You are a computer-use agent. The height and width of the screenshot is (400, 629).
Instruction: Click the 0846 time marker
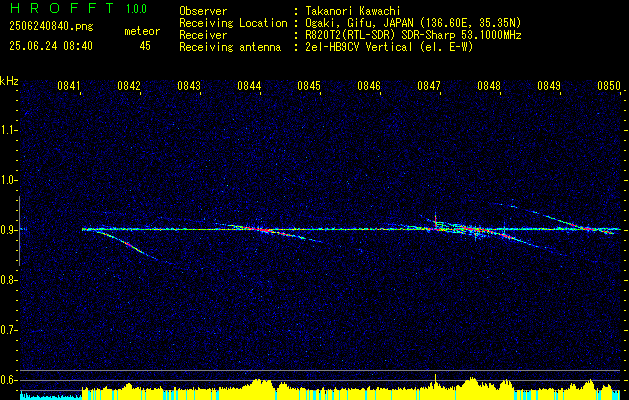(x=369, y=86)
